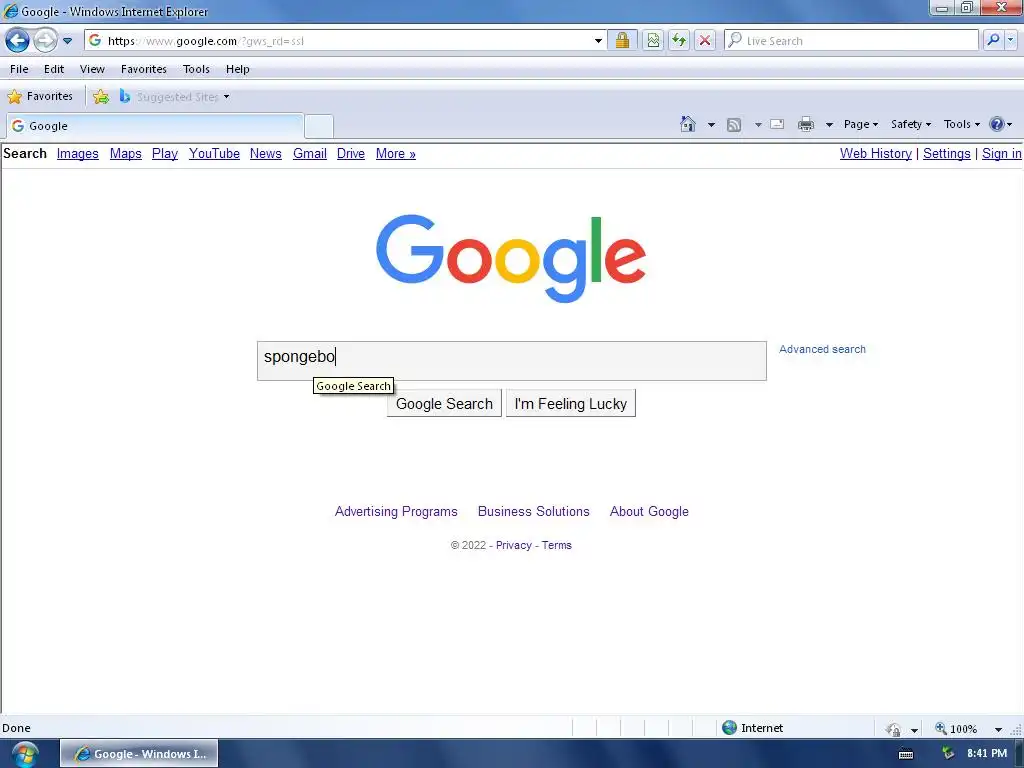Open the News link
1024x768 pixels.
click(x=266, y=153)
